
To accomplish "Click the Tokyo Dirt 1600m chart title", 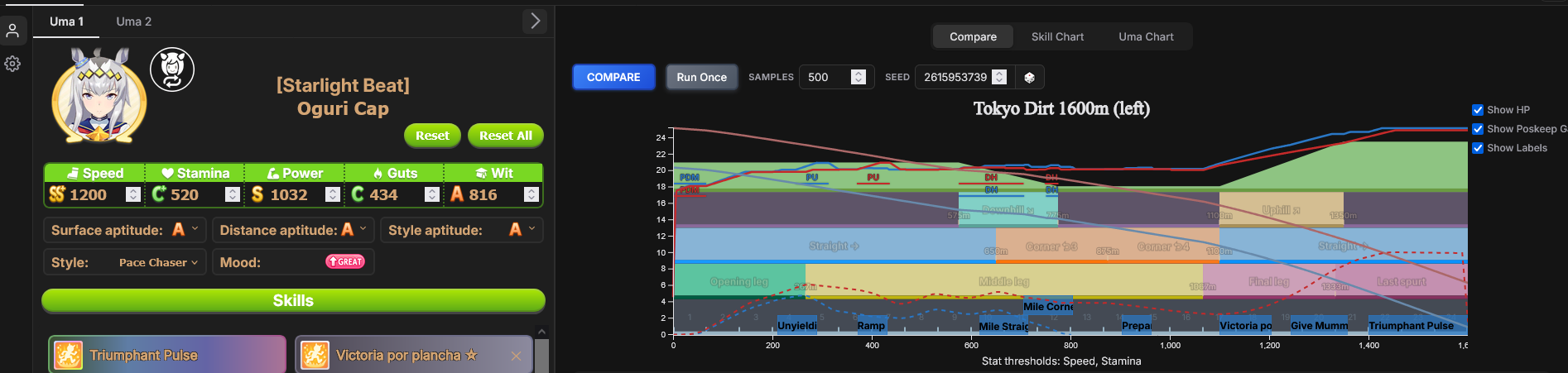I will pyautogui.click(x=1061, y=108).
